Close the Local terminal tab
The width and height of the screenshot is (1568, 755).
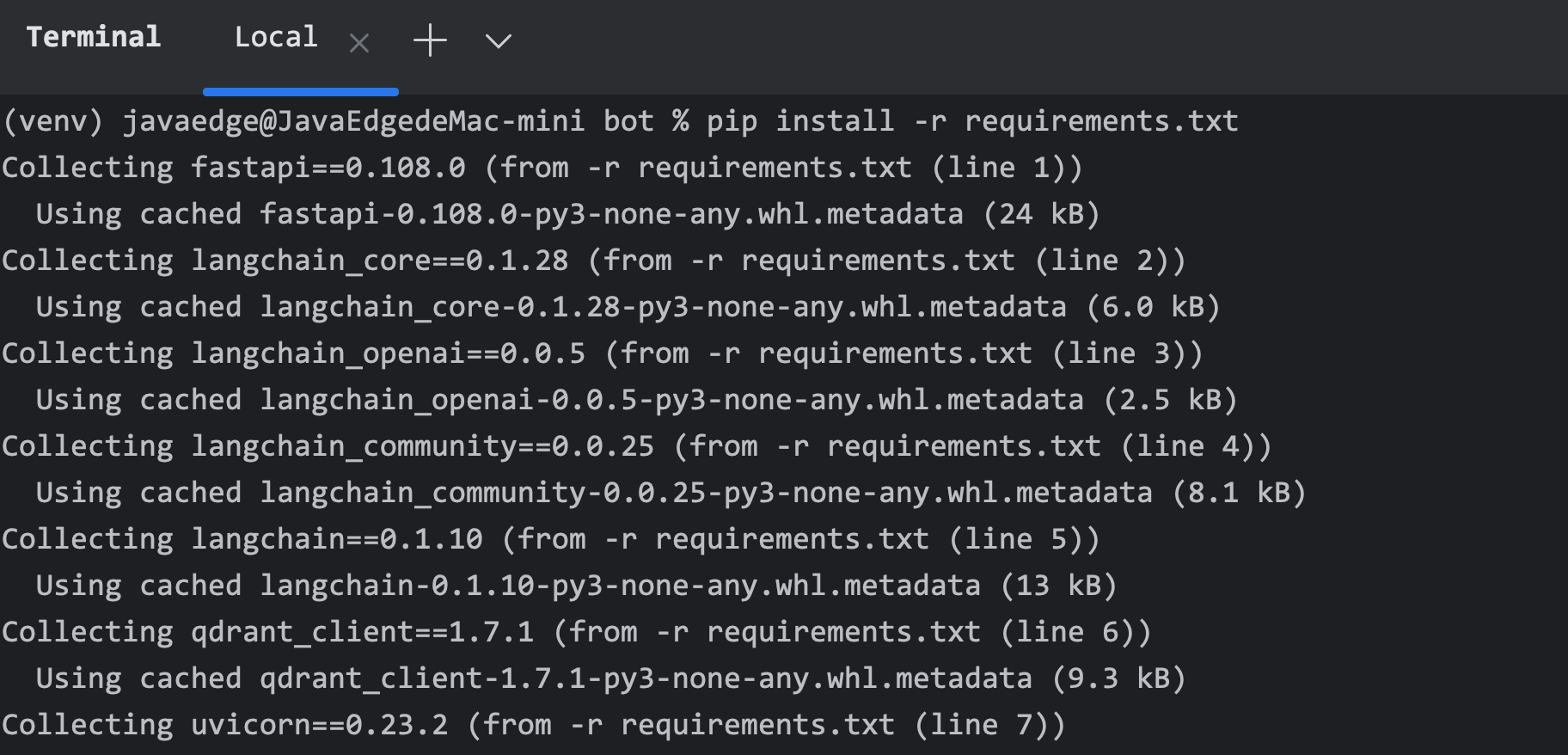click(x=359, y=42)
